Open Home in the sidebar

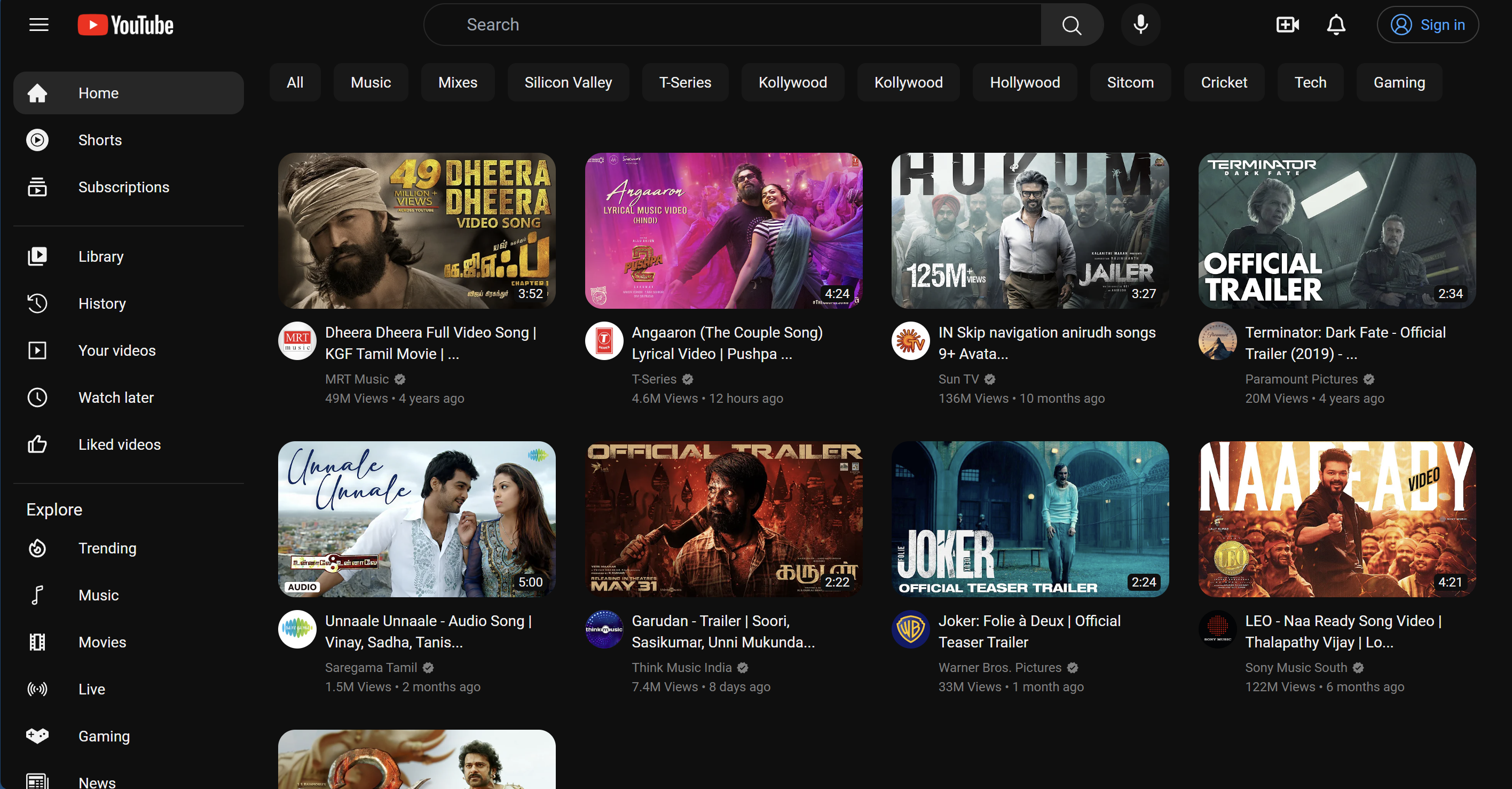(129, 93)
